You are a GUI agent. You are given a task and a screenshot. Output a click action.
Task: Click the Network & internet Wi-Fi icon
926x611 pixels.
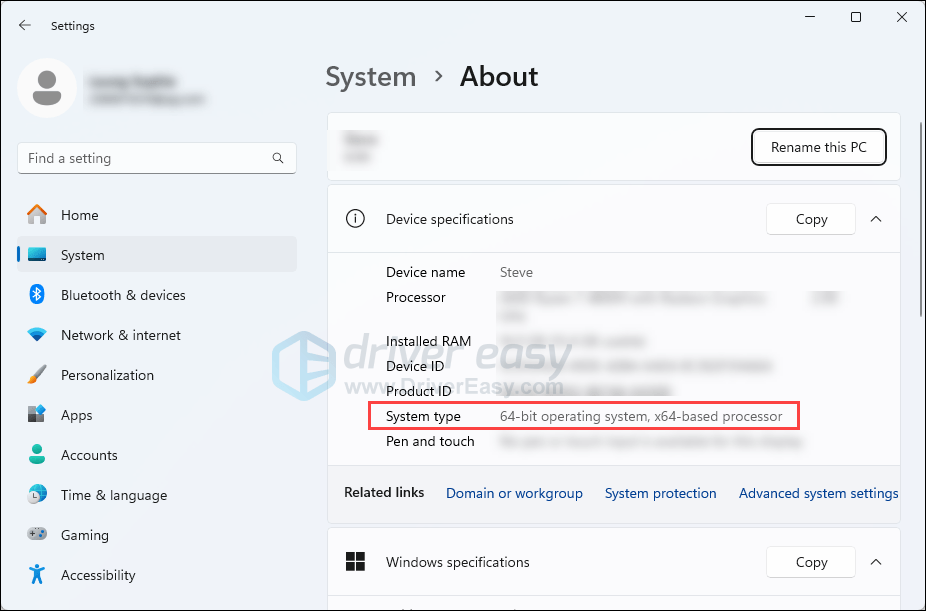(37, 335)
